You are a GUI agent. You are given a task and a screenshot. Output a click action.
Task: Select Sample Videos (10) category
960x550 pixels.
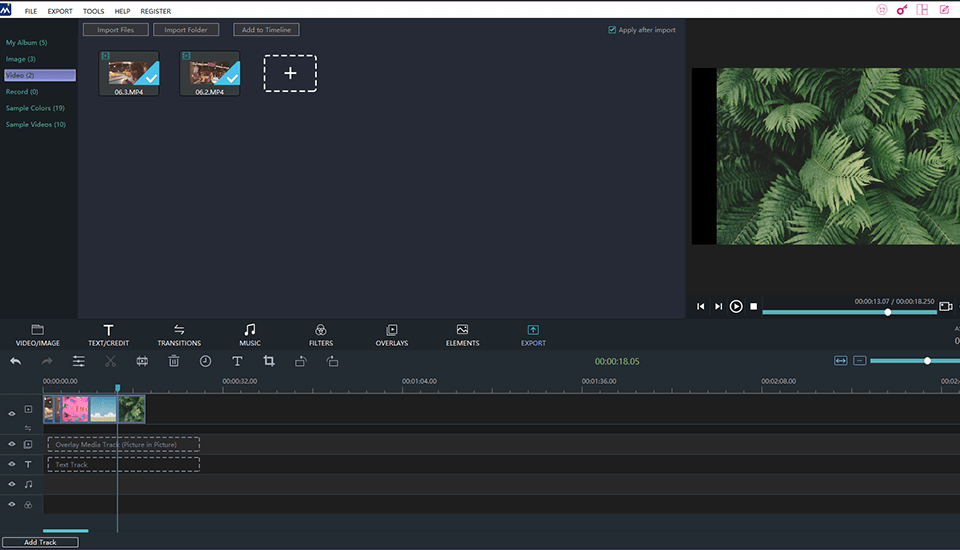pyautogui.click(x=36, y=124)
